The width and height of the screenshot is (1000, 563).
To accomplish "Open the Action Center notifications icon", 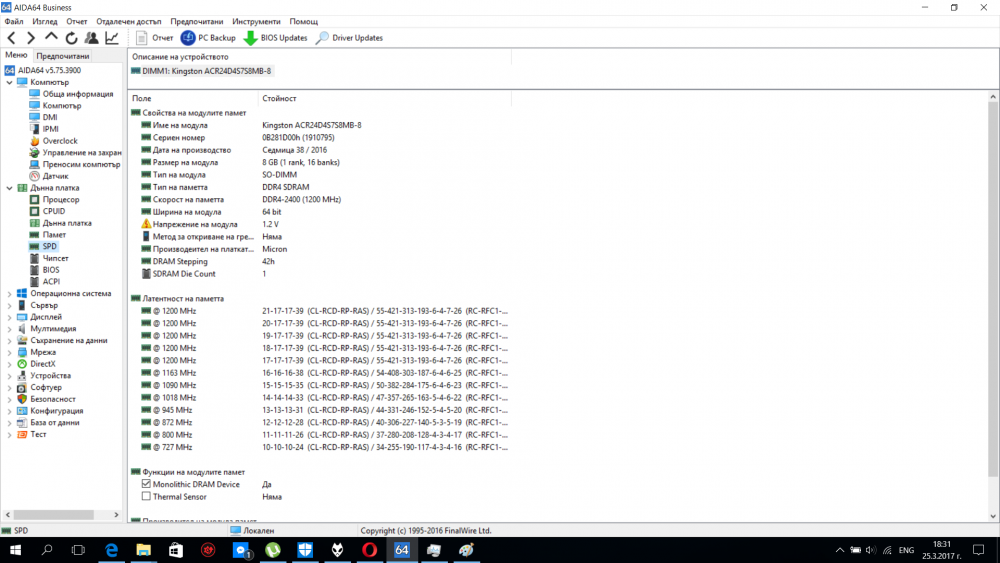I will [x=978, y=550].
